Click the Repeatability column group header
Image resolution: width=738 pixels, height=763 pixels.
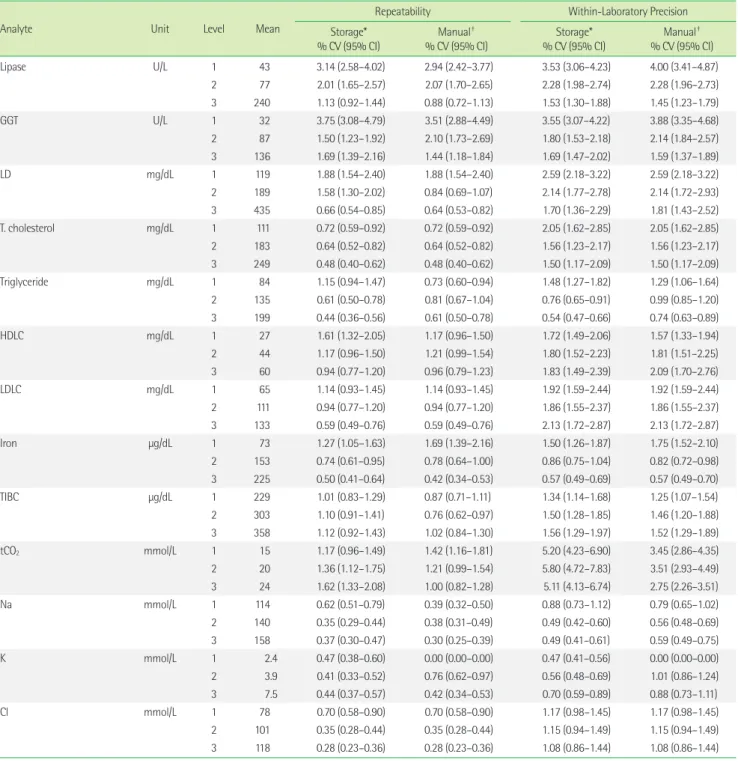pos(402,11)
